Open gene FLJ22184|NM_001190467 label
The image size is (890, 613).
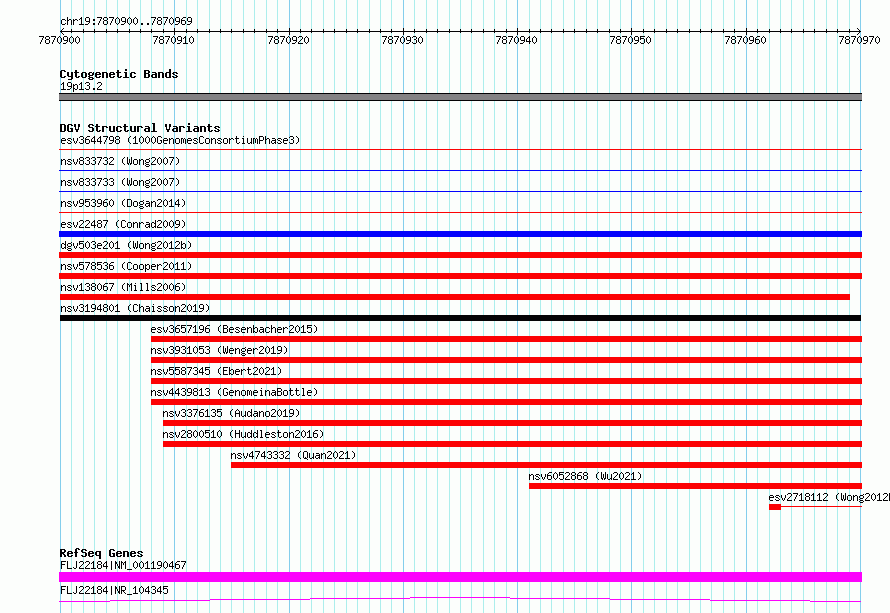click(123, 565)
